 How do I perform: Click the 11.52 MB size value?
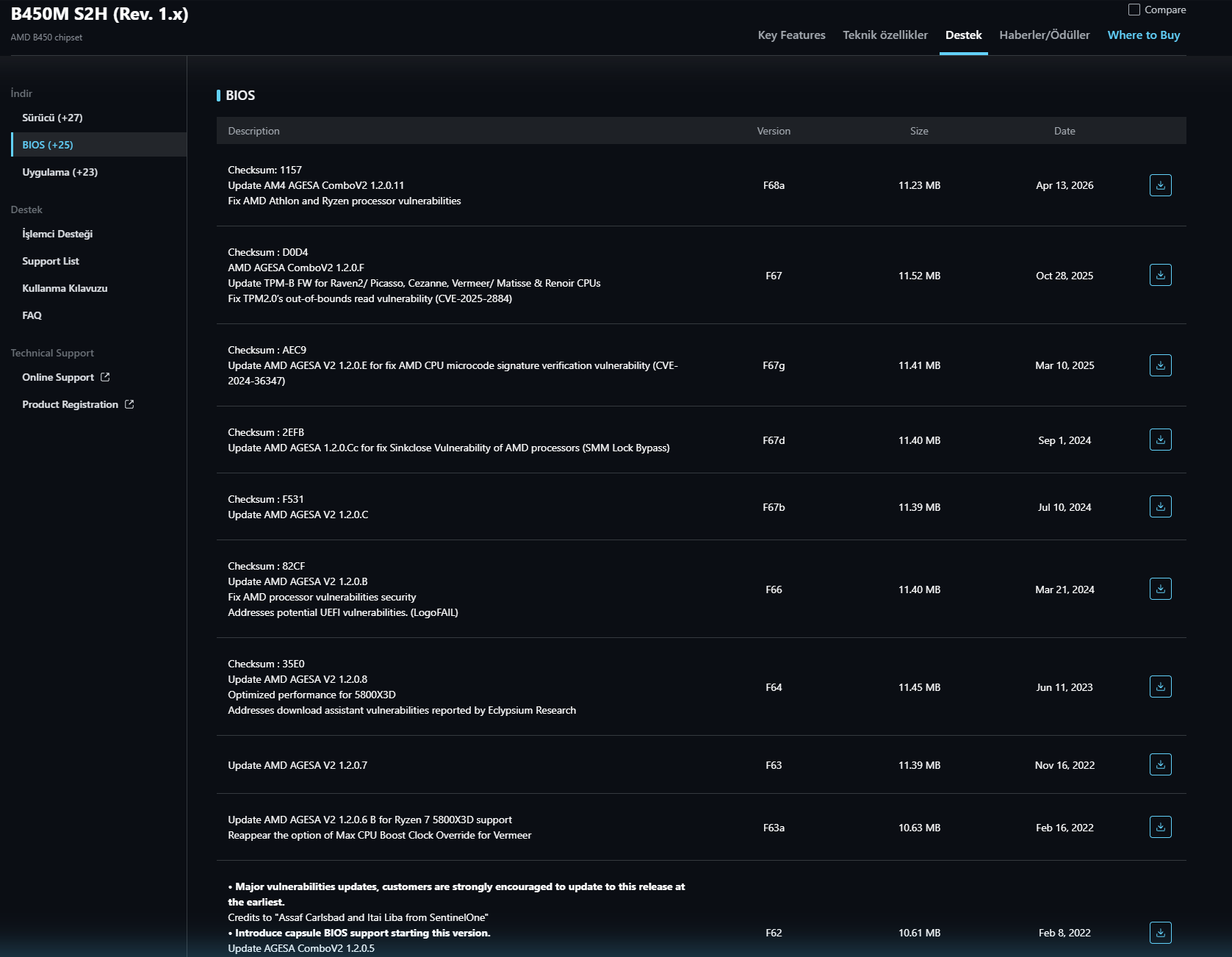[919, 276]
